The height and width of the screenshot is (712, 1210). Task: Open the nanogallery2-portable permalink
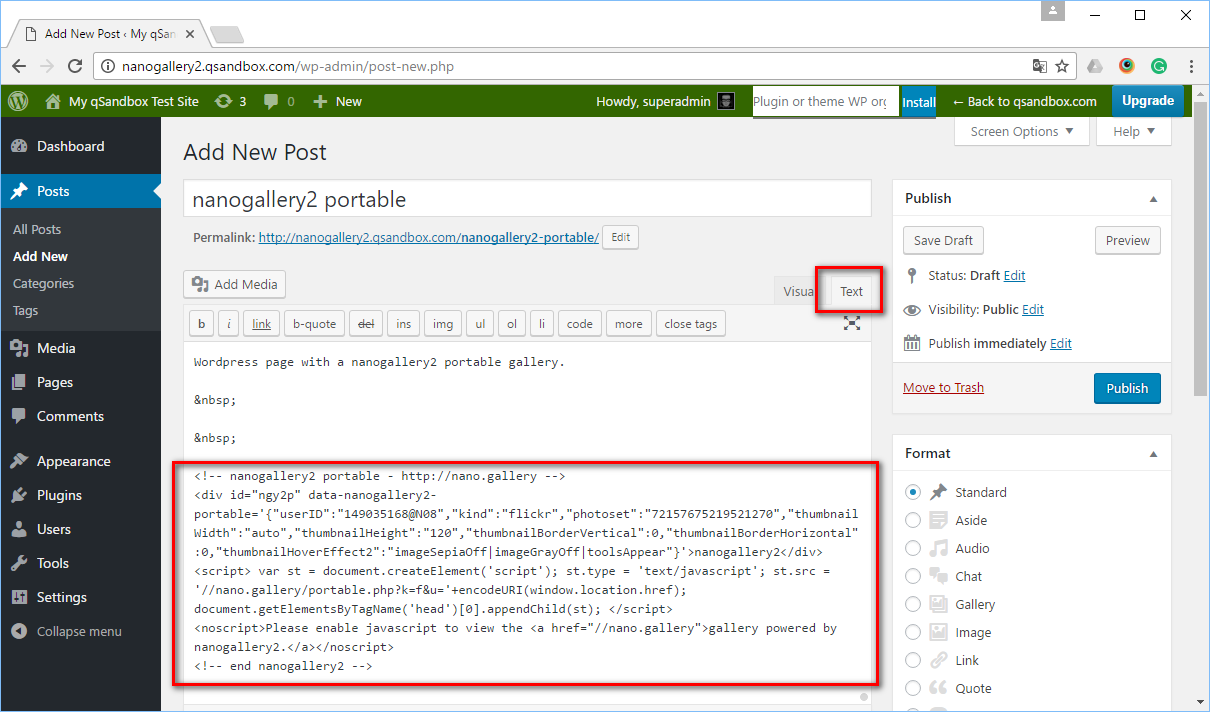coord(429,237)
